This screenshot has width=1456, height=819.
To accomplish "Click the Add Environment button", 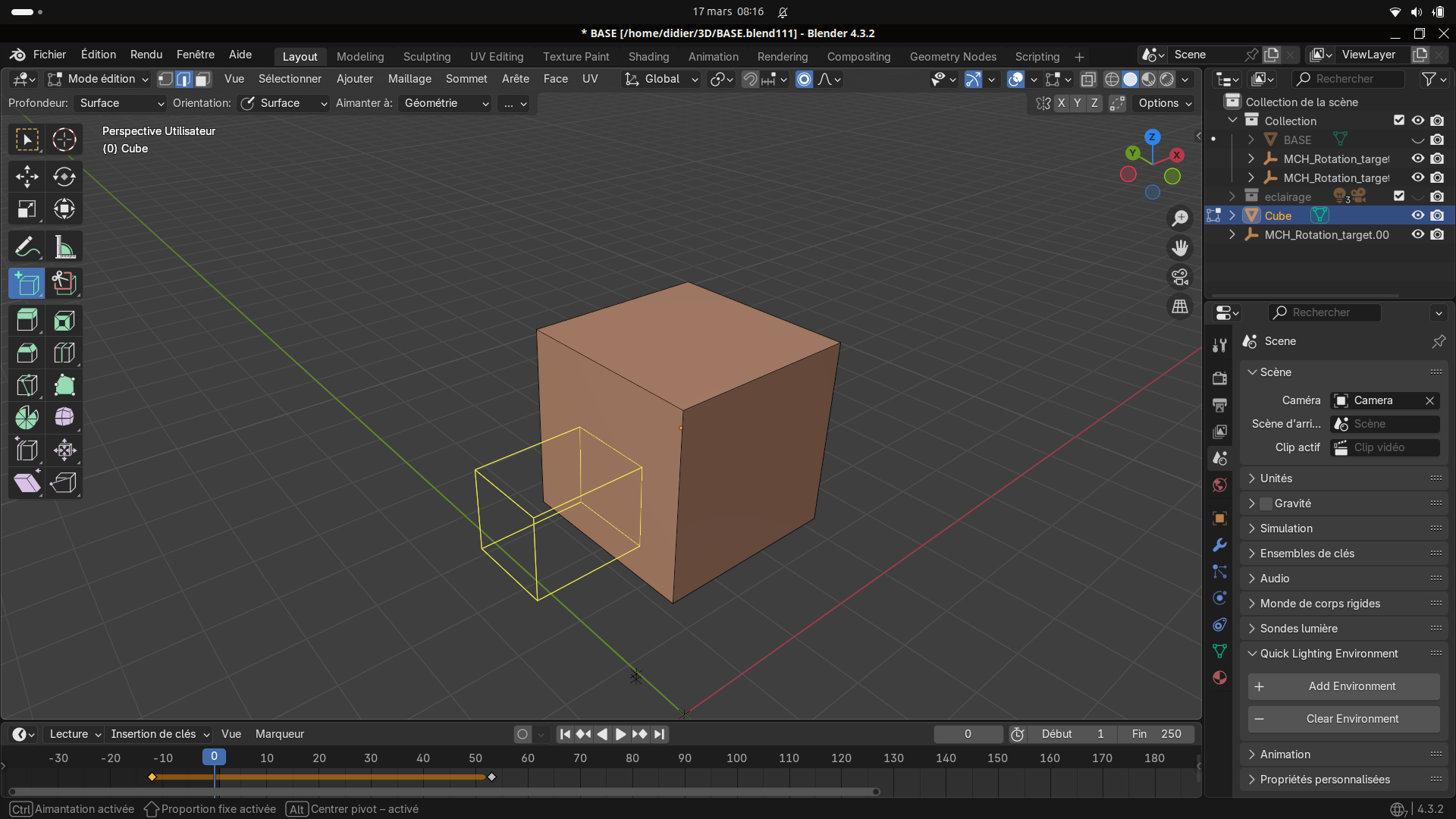I will click(1344, 686).
